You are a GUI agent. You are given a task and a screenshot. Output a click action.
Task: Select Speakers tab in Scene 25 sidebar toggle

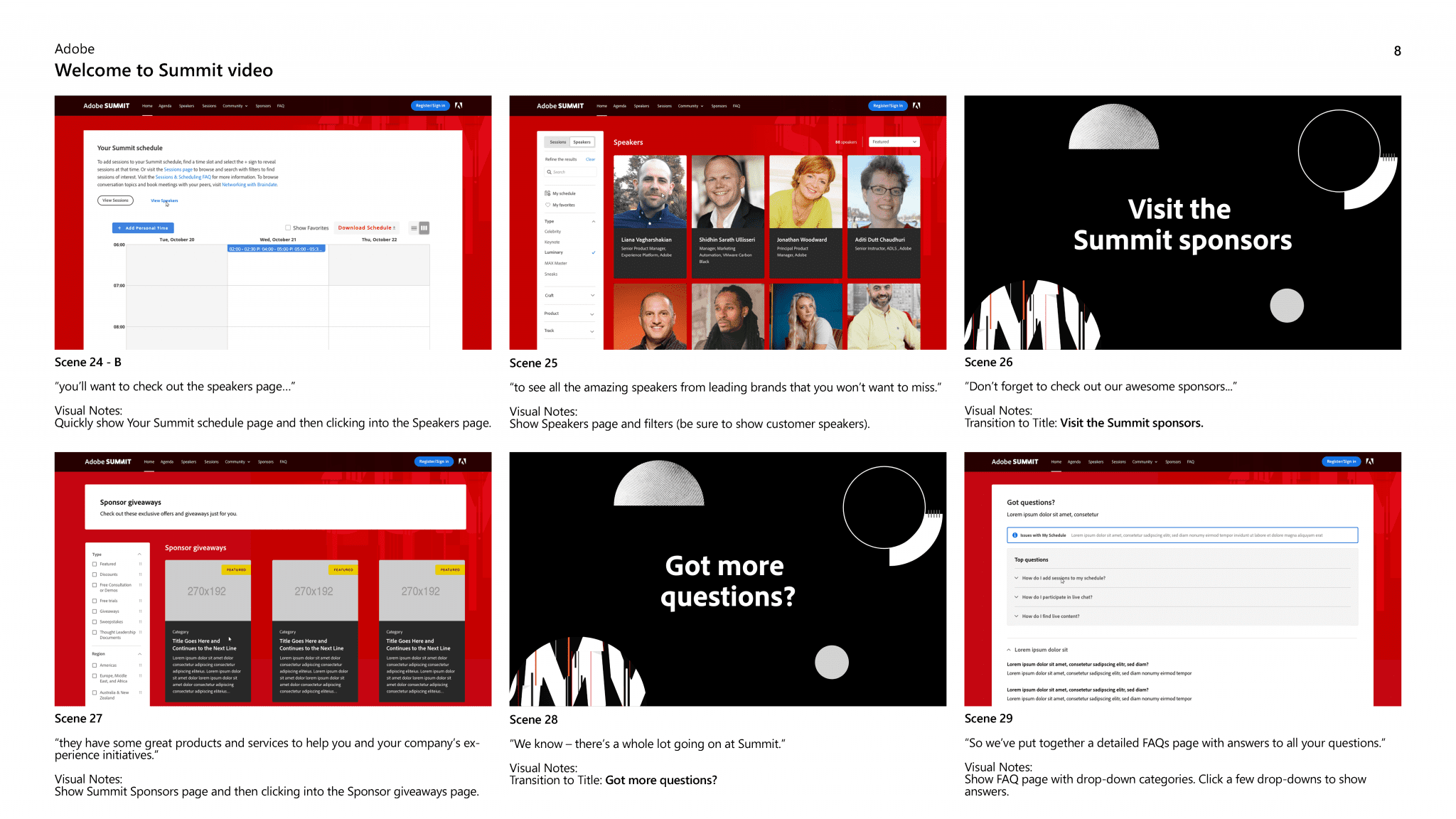(x=582, y=142)
